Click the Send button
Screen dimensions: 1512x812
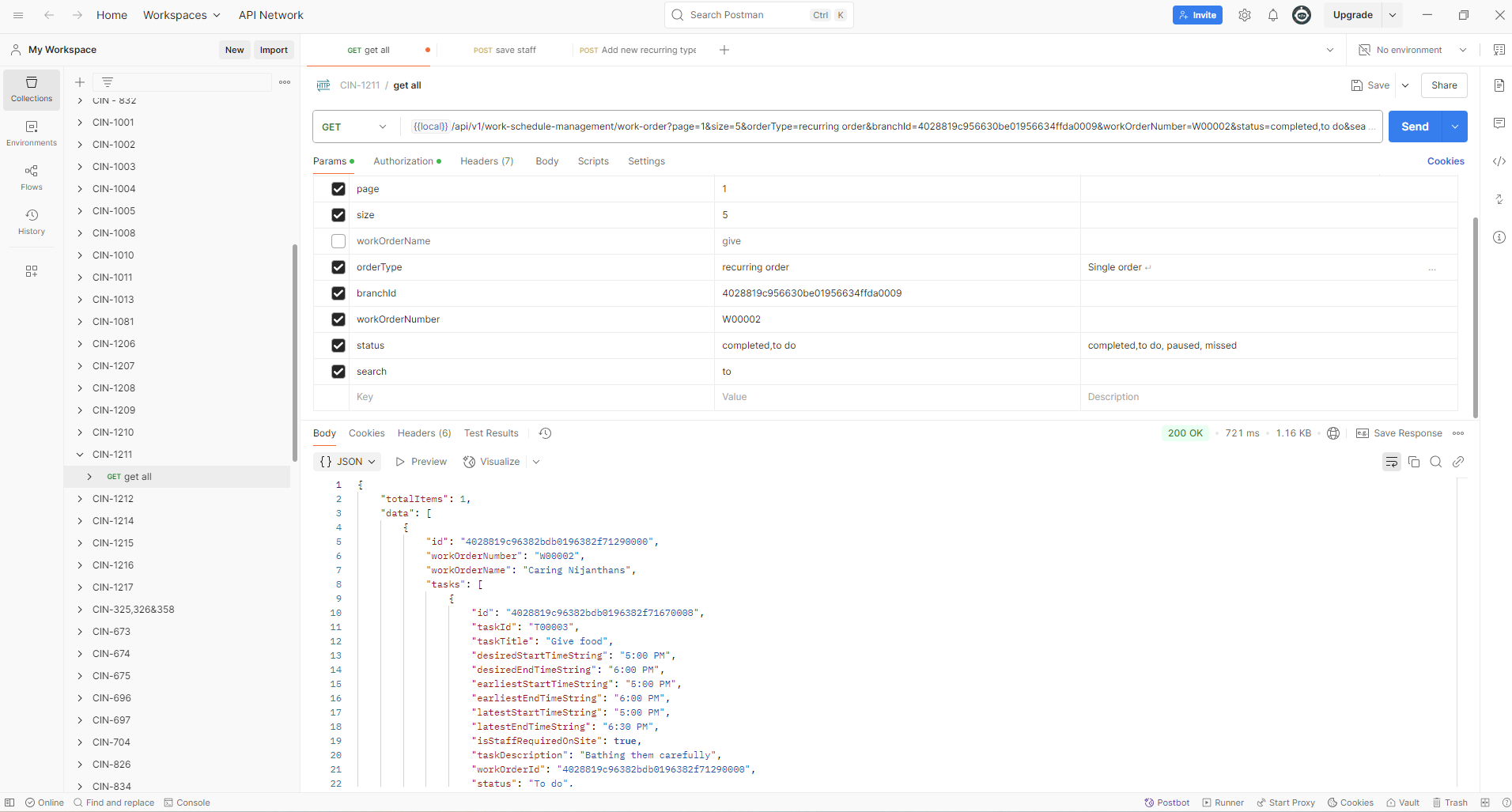coord(1415,127)
